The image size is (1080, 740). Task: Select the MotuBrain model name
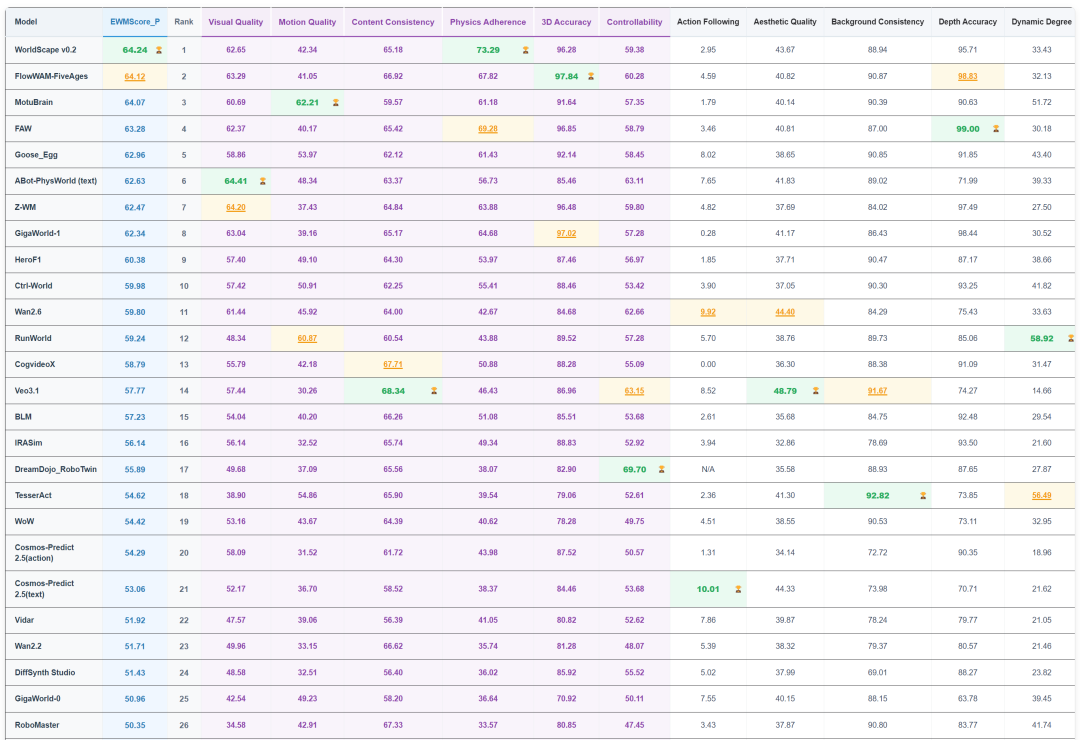tap(34, 103)
